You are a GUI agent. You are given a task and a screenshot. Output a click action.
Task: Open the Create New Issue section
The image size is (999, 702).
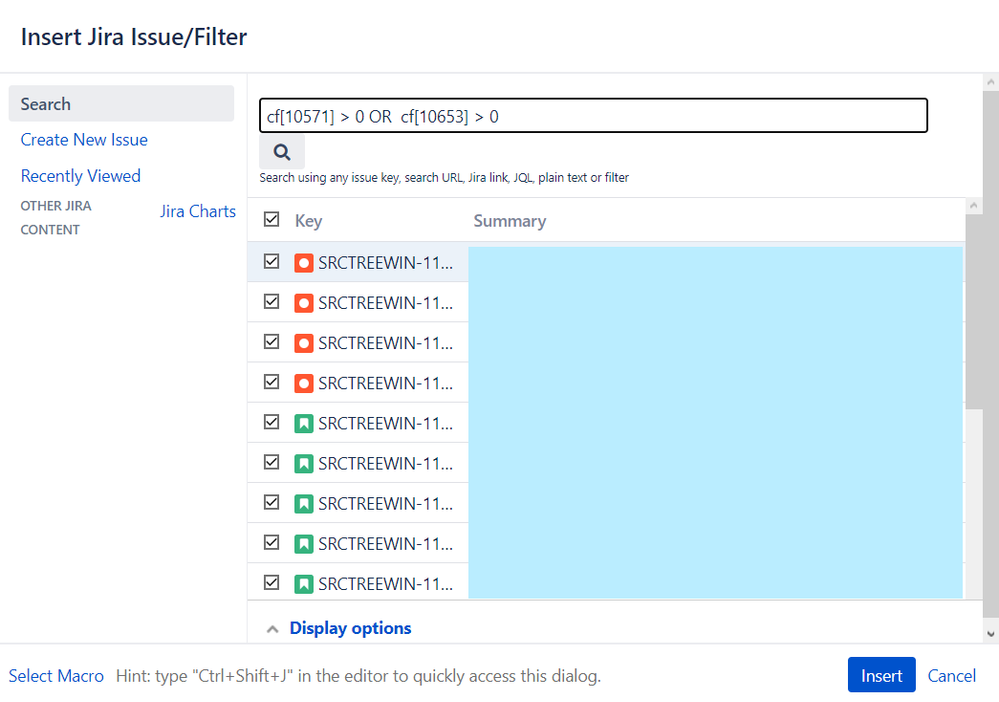tap(83, 139)
